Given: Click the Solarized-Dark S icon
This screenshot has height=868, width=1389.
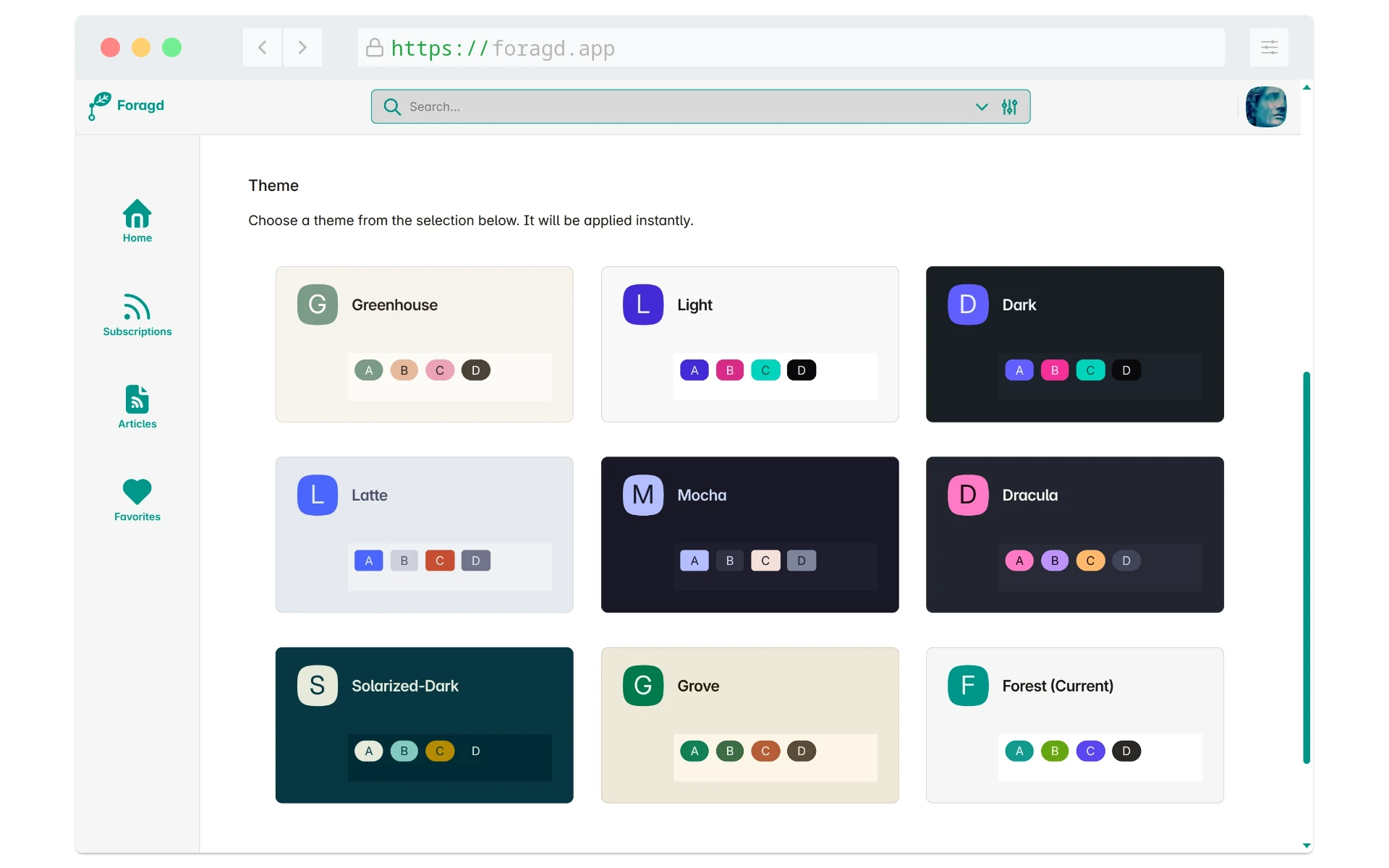Looking at the screenshot, I should point(318,686).
